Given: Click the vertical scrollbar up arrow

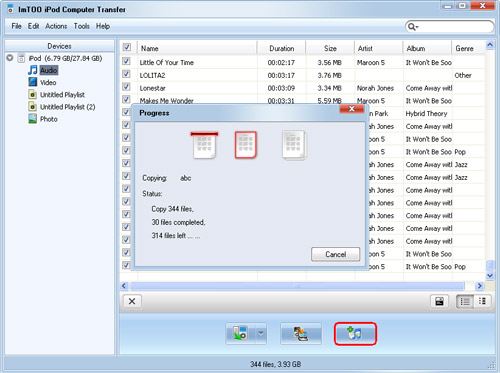Looking at the screenshot, I should pyautogui.click(x=490, y=45).
